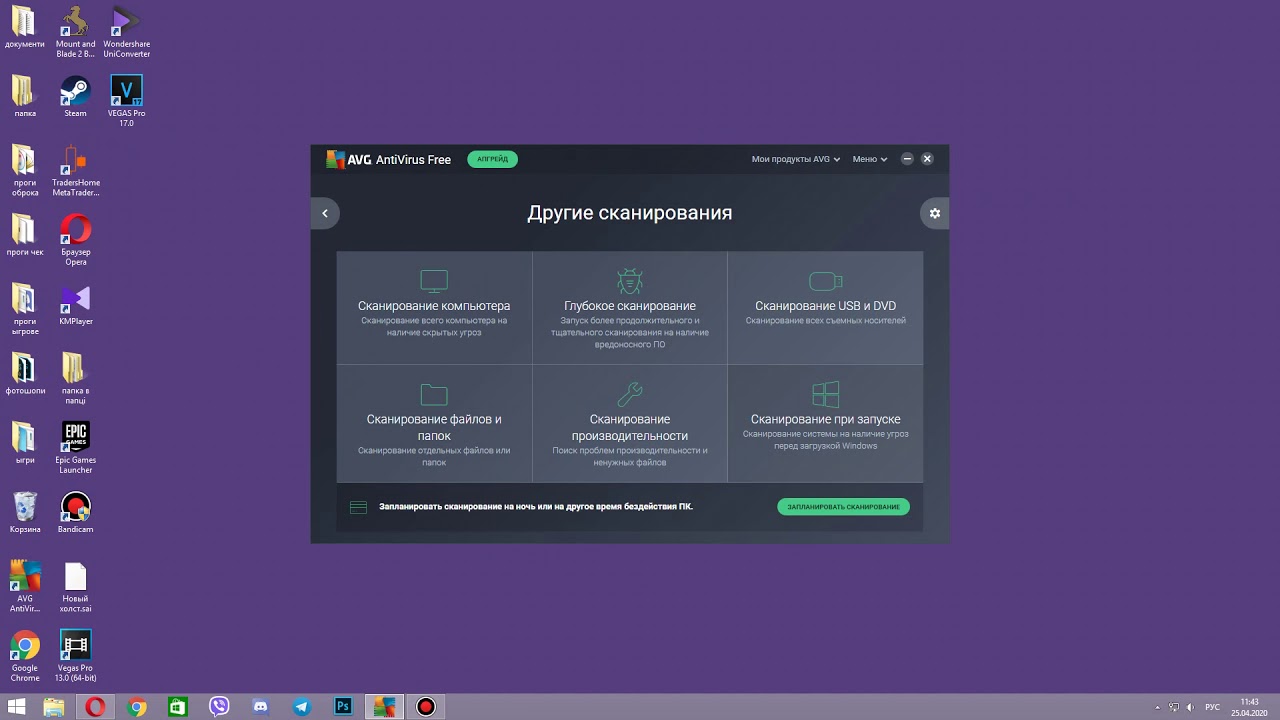Open the taskbar clock and calendar
Screen dimensions: 1280x720
click(x=1249, y=707)
